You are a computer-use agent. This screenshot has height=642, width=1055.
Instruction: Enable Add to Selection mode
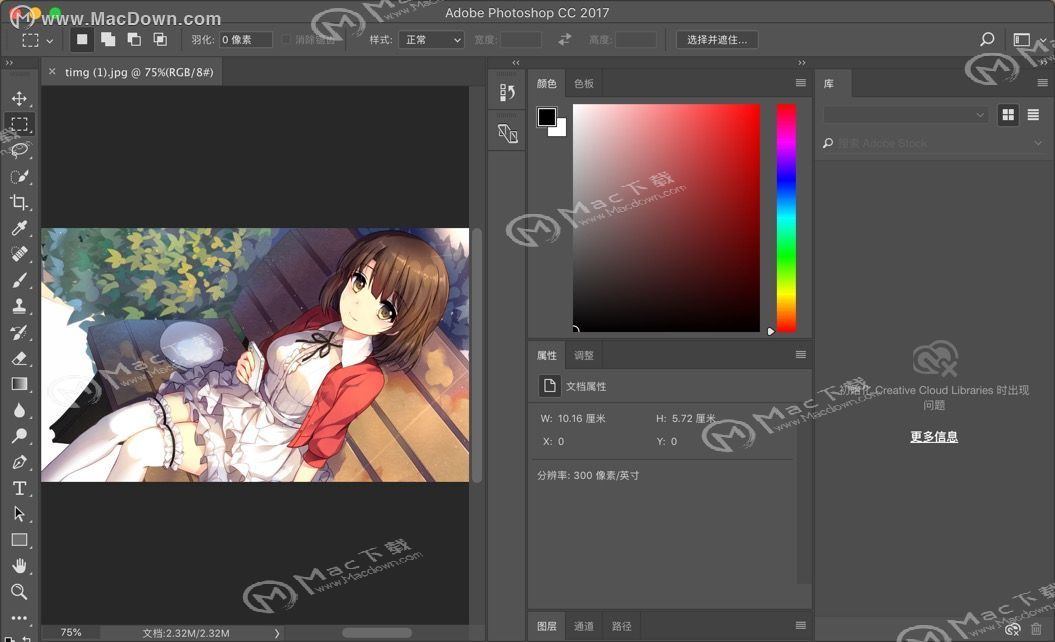tap(108, 40)
